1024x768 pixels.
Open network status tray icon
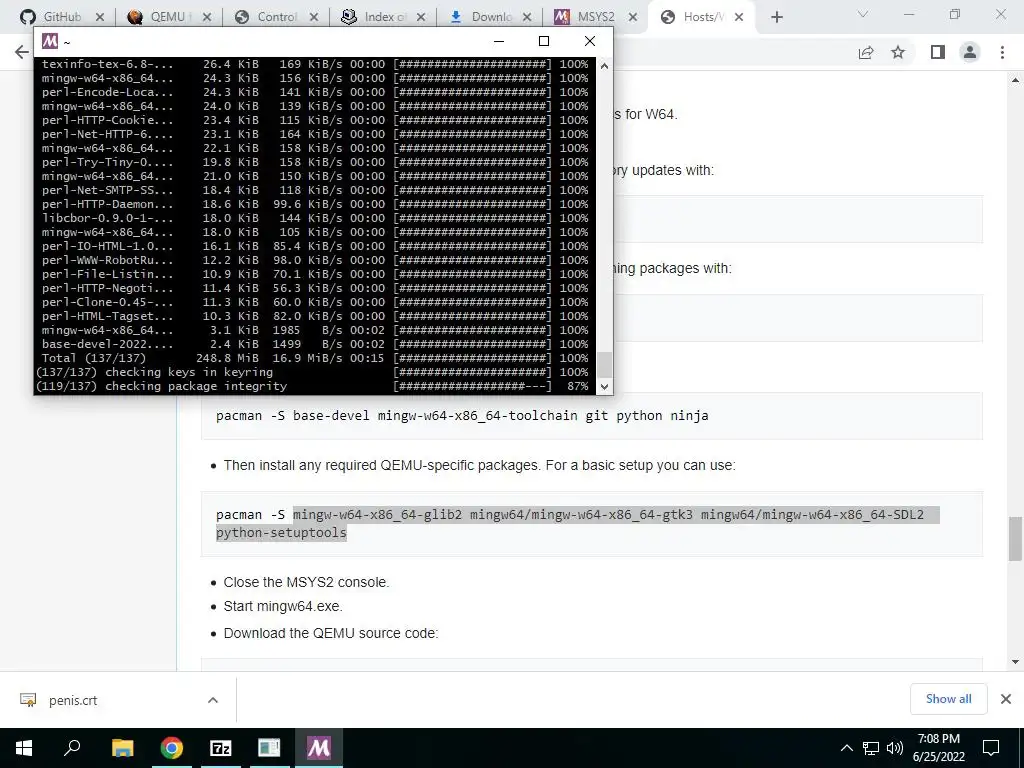871,748
